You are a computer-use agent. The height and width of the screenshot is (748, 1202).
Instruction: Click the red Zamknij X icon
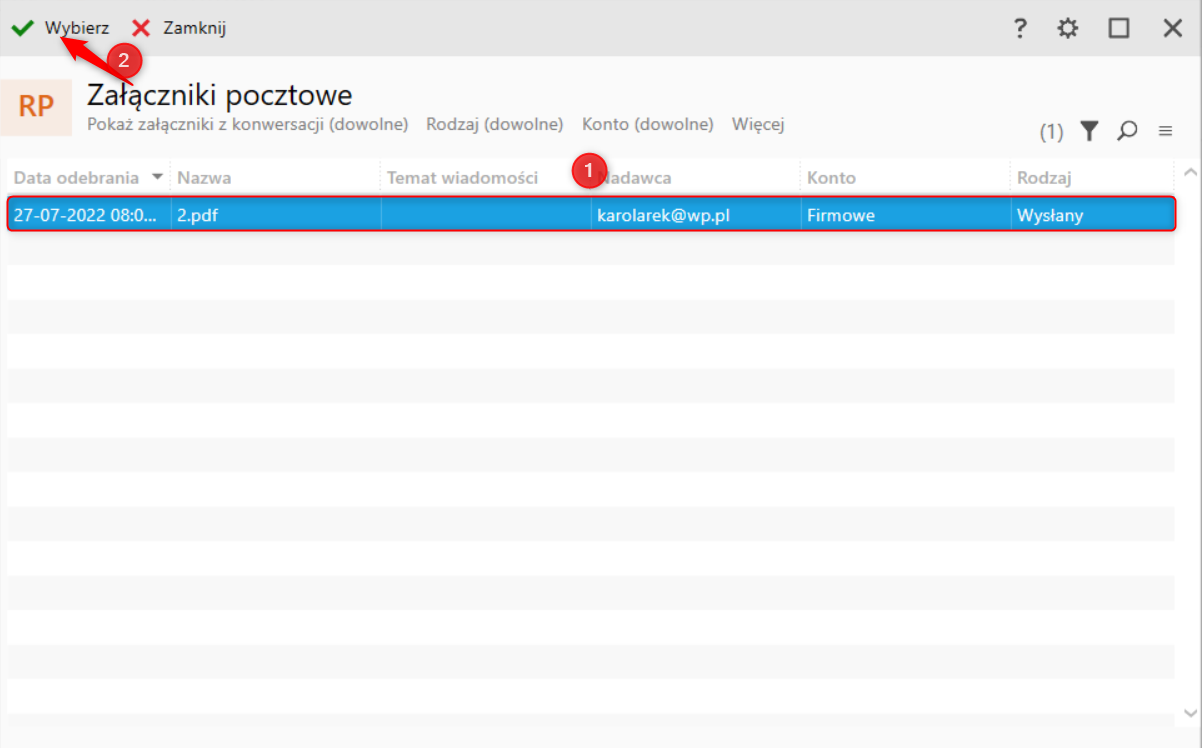point(141,28)
